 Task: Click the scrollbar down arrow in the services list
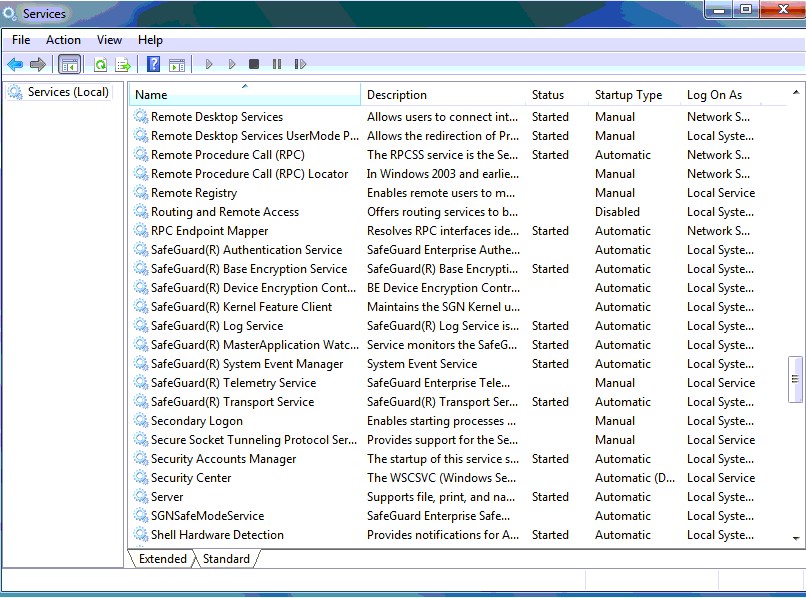[796, 538]
